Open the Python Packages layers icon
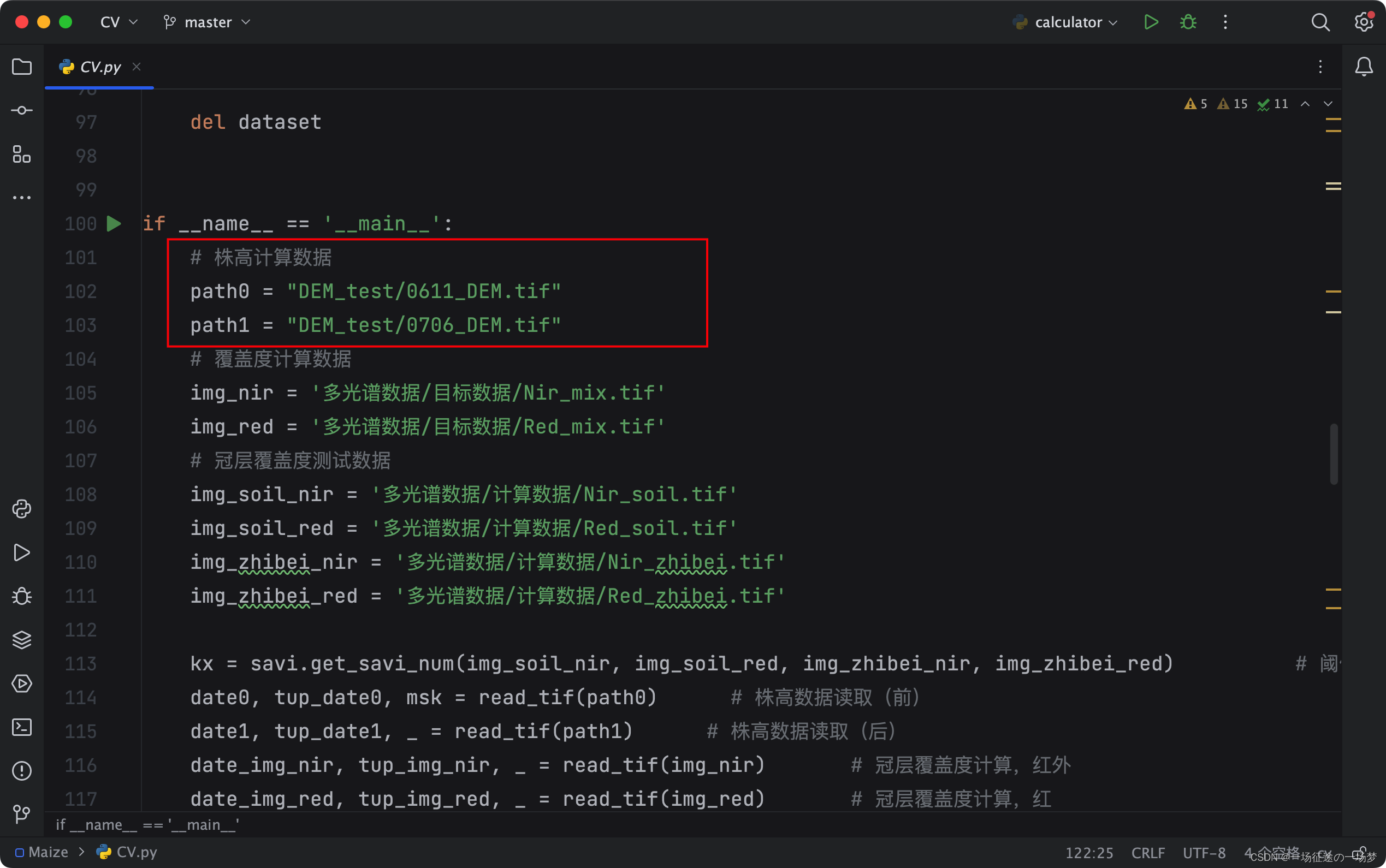 (22, 639)
